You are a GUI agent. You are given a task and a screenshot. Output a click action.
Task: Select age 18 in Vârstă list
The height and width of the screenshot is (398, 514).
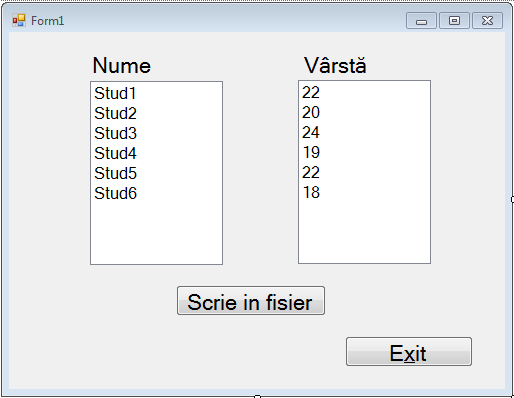pyautogui.click(x=364, y=192)
